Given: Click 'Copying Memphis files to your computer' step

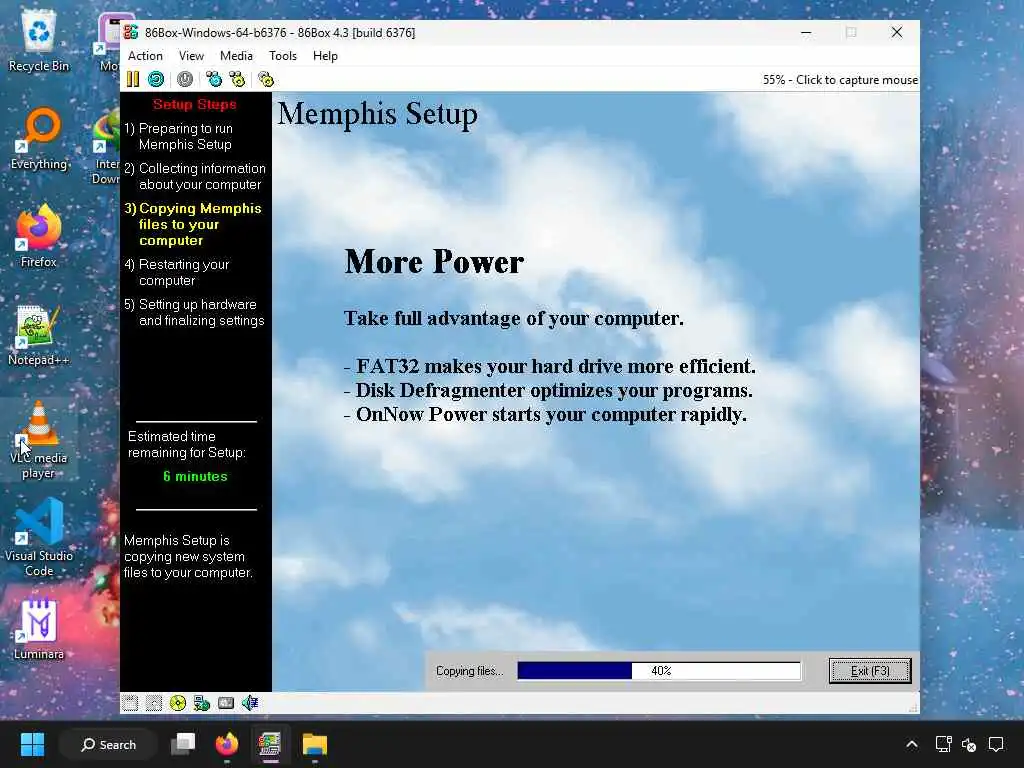Looking at the screenshot, I should (x=193, y=224).
